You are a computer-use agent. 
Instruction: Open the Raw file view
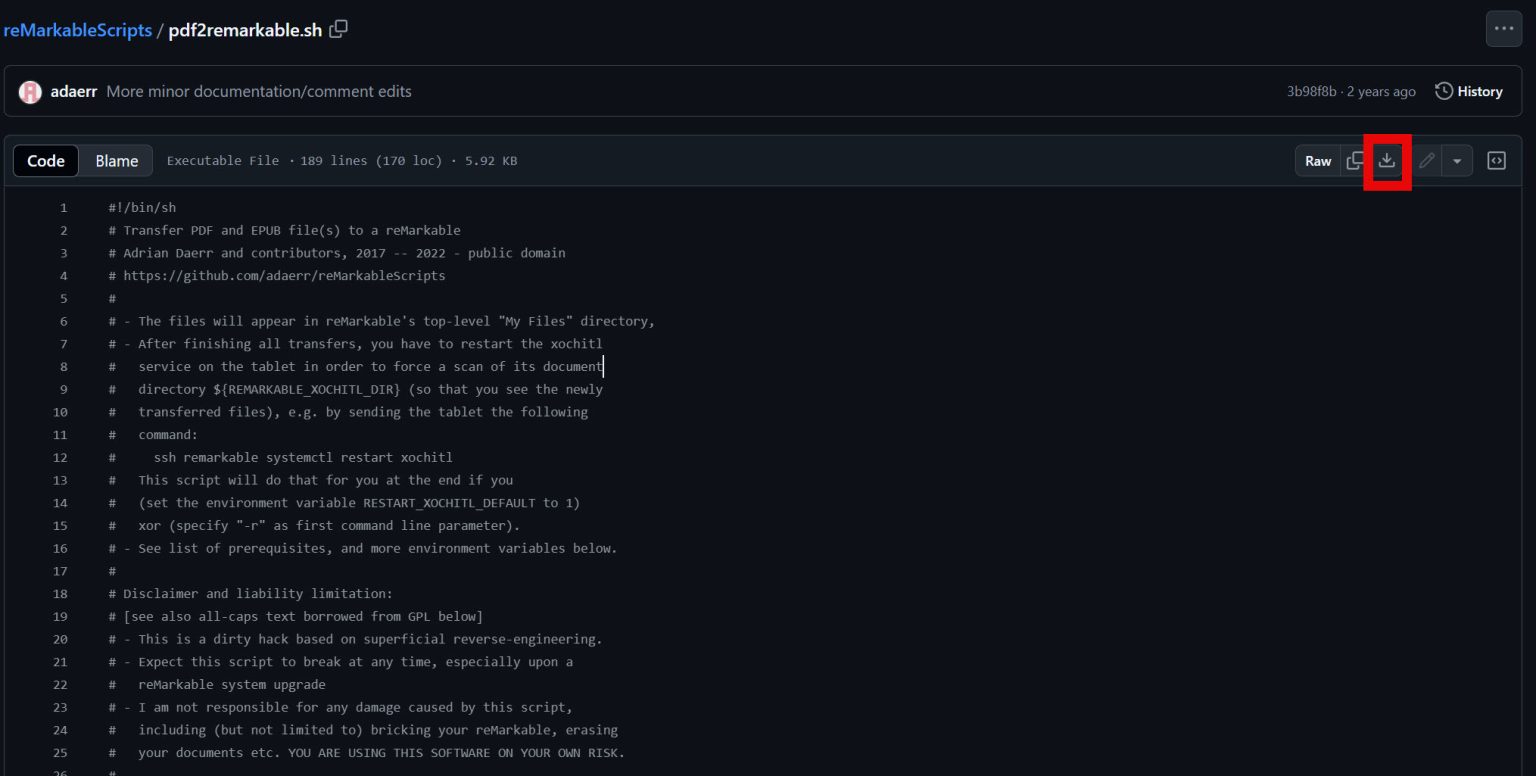coord(1318,160)
